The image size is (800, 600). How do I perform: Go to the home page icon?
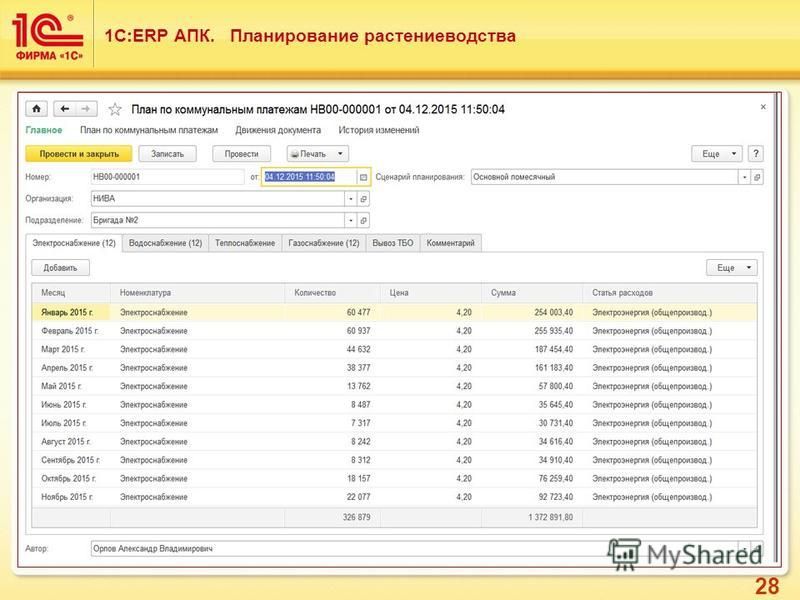click(36, 109)
